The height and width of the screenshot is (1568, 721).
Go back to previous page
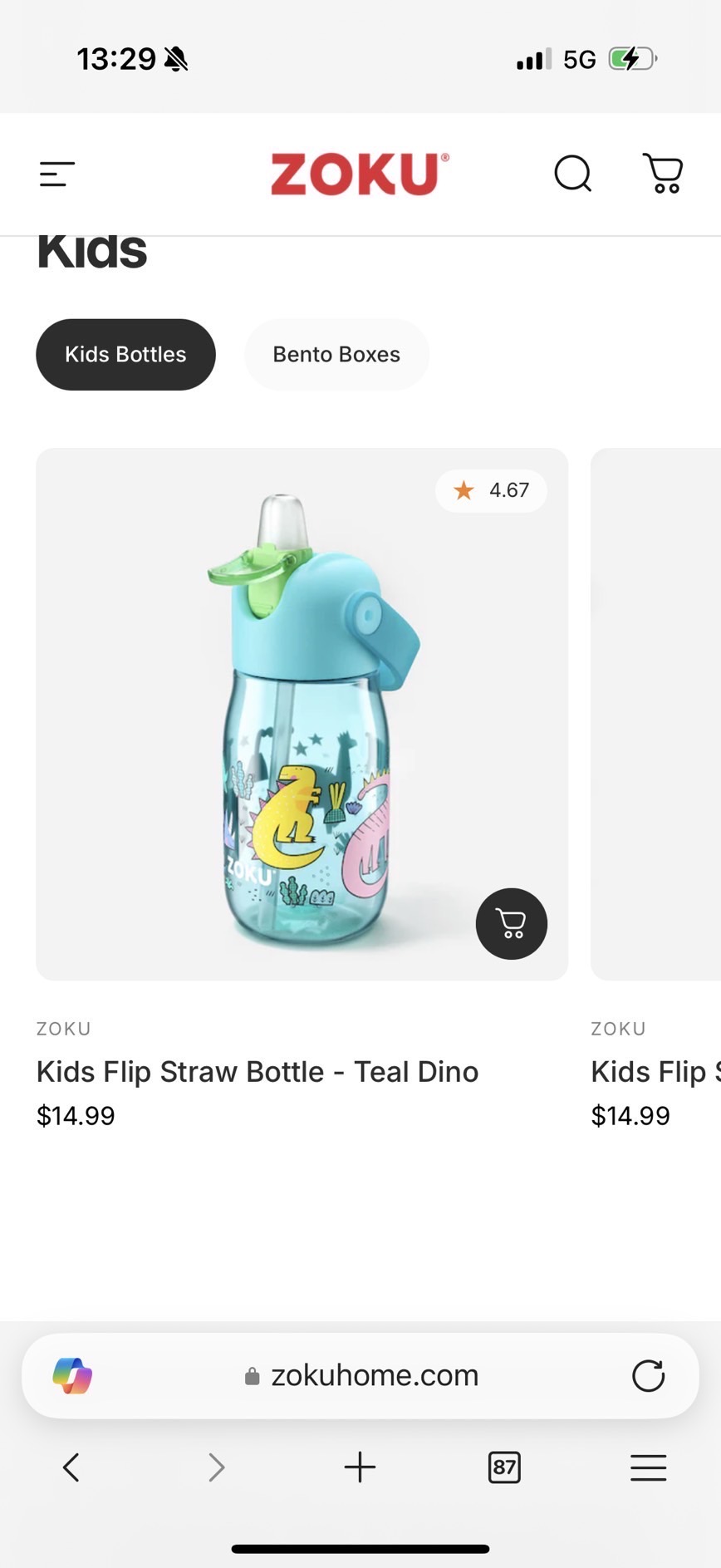71,1467
